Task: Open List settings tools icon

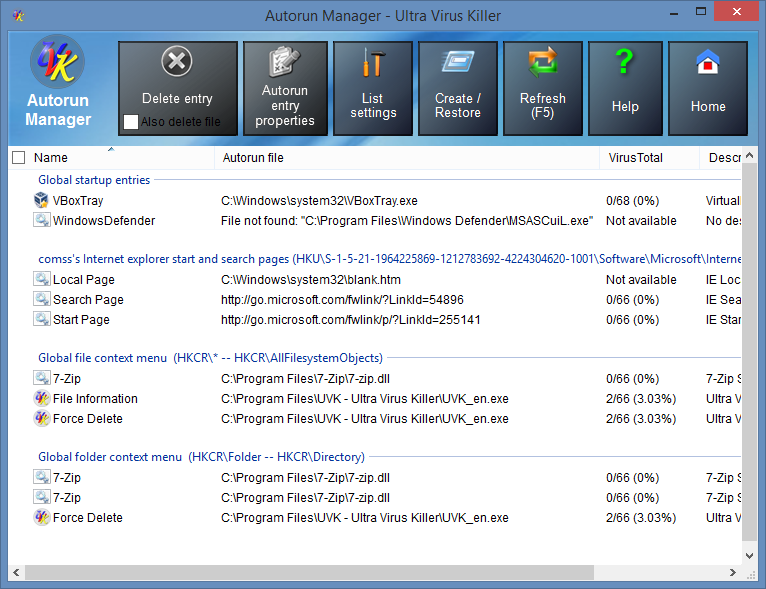Action: point(373,62)
